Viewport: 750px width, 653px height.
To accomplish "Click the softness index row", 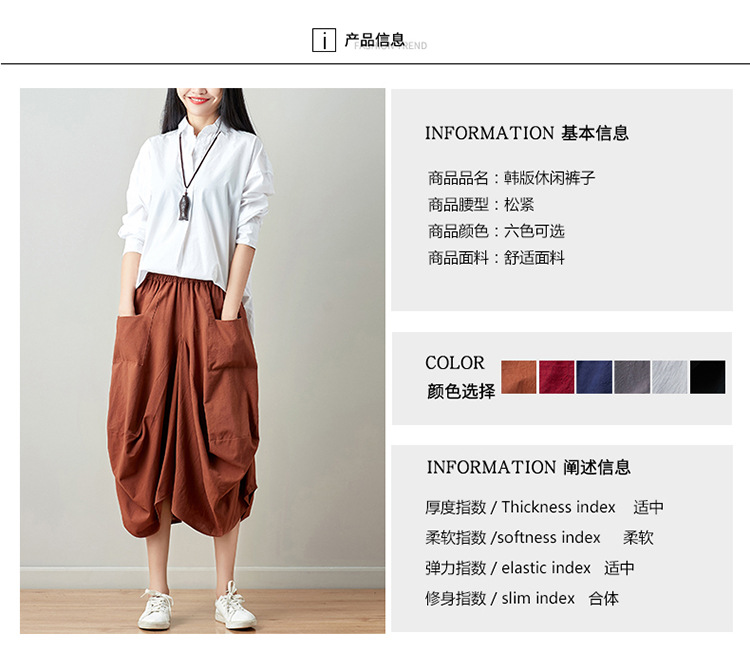I will (539, 538).
